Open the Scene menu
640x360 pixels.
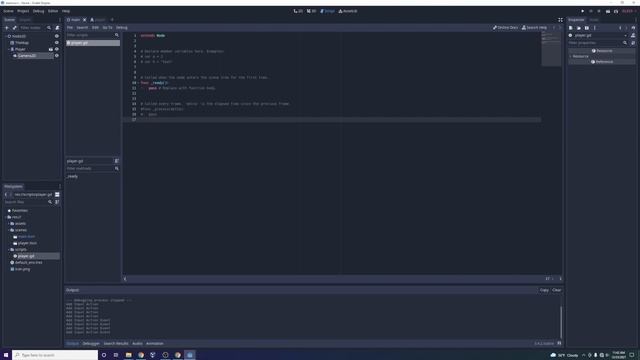tap(8, 11)
